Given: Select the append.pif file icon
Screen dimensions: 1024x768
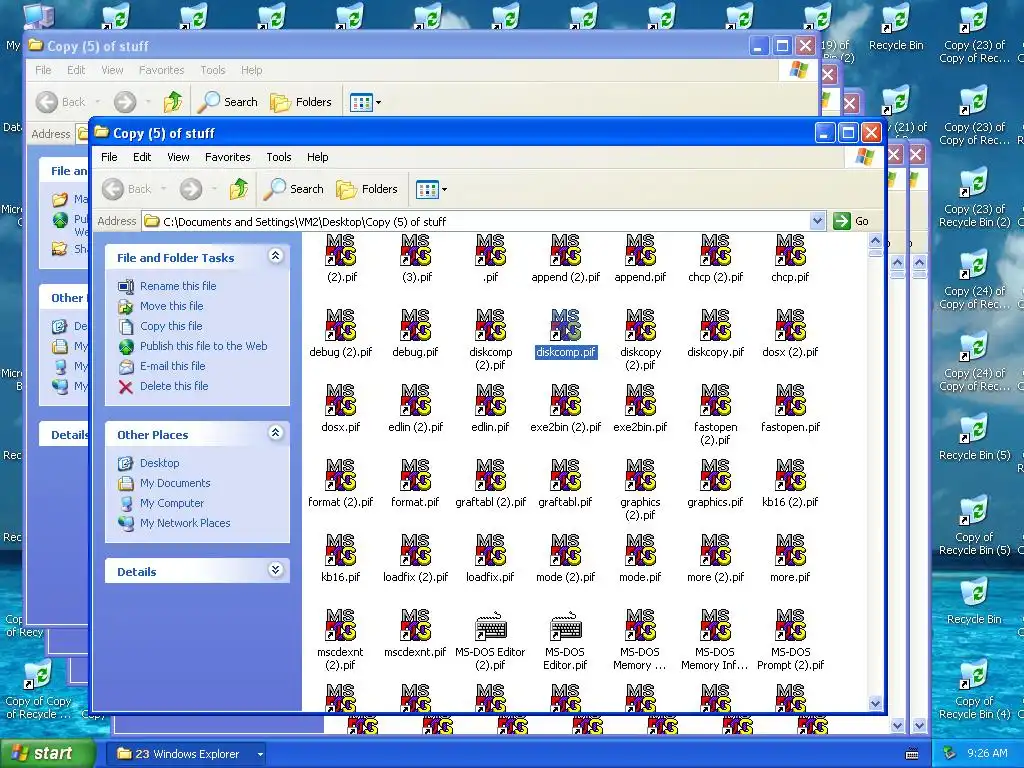Looking at the screenshot, I should click(x=640, y=251).
